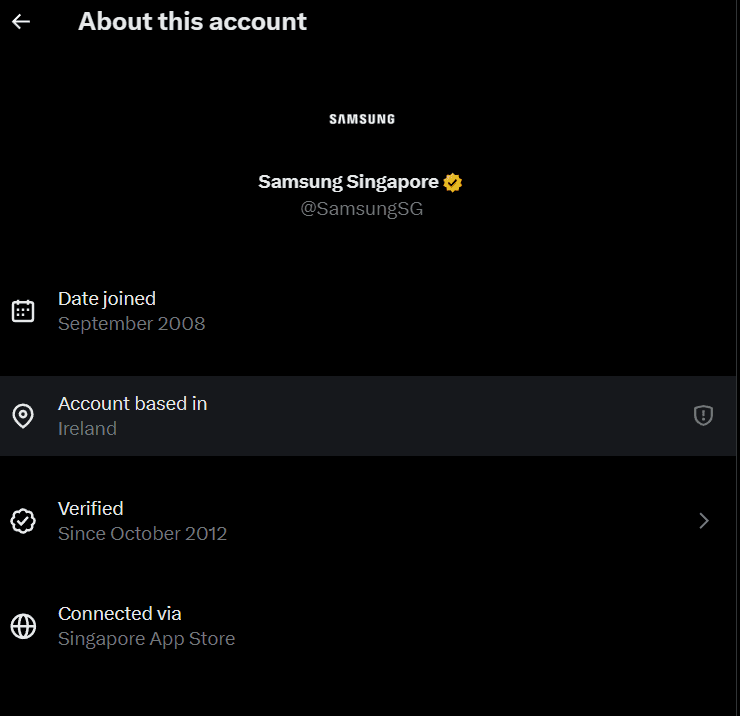
Task: Click the globe icon beside Connected via
Action: (23, 626)
